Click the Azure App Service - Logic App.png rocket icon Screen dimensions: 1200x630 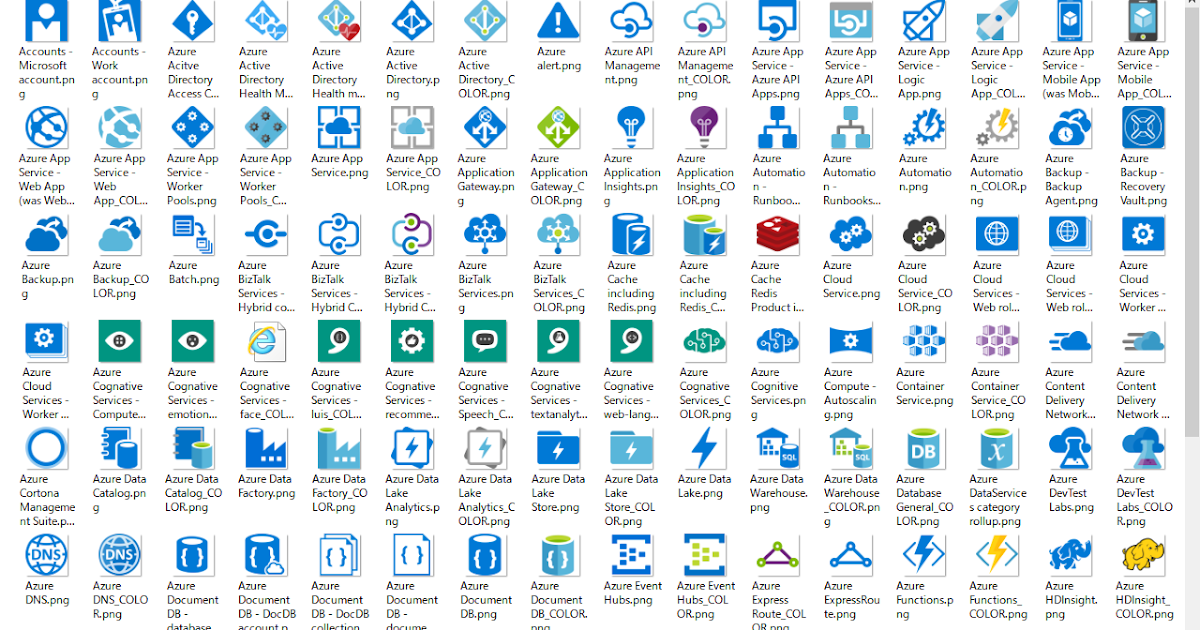point(923,20)
